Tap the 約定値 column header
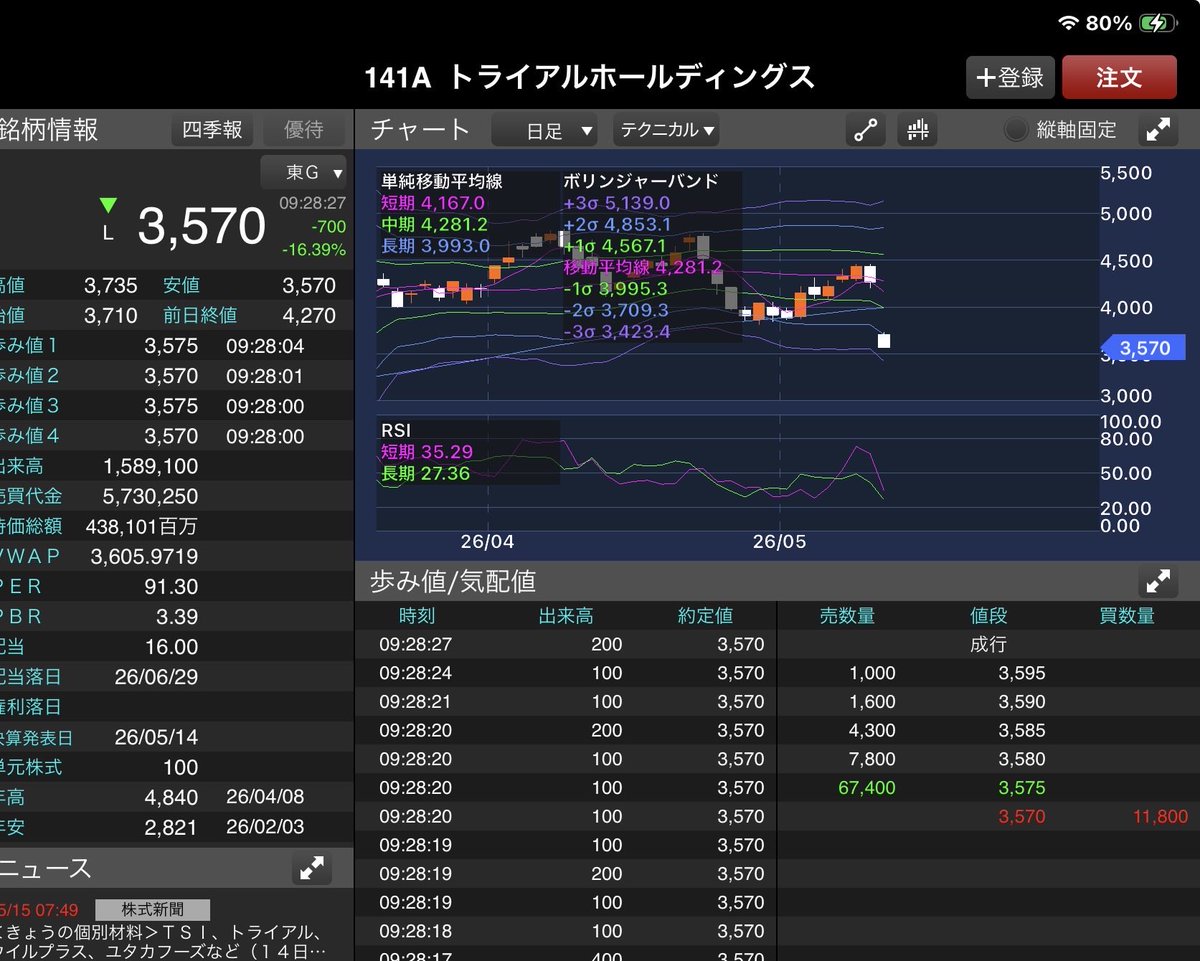This screenshot has width=1200, height=961. (705, 616)
